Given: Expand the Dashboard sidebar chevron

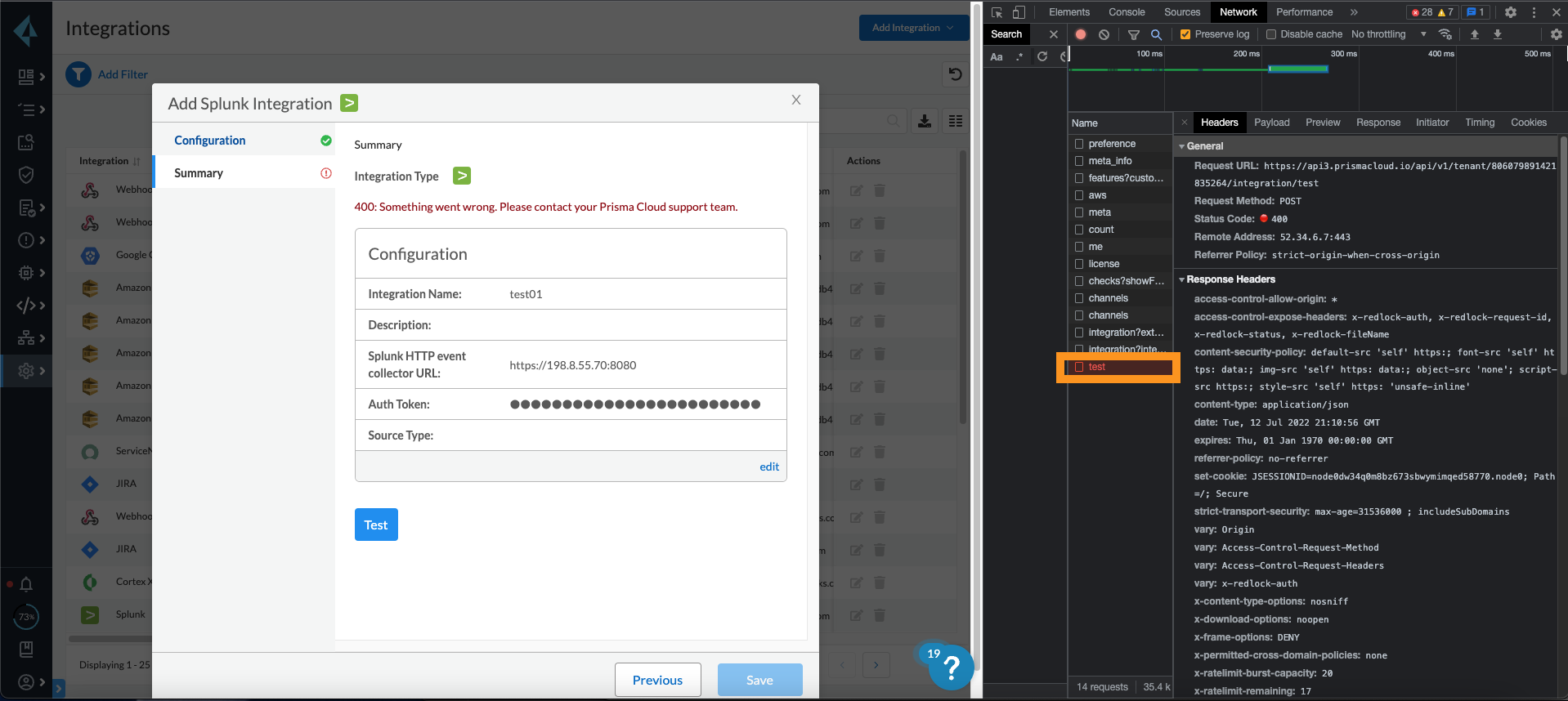Looking at the screenshot, I should click(43, 77).
